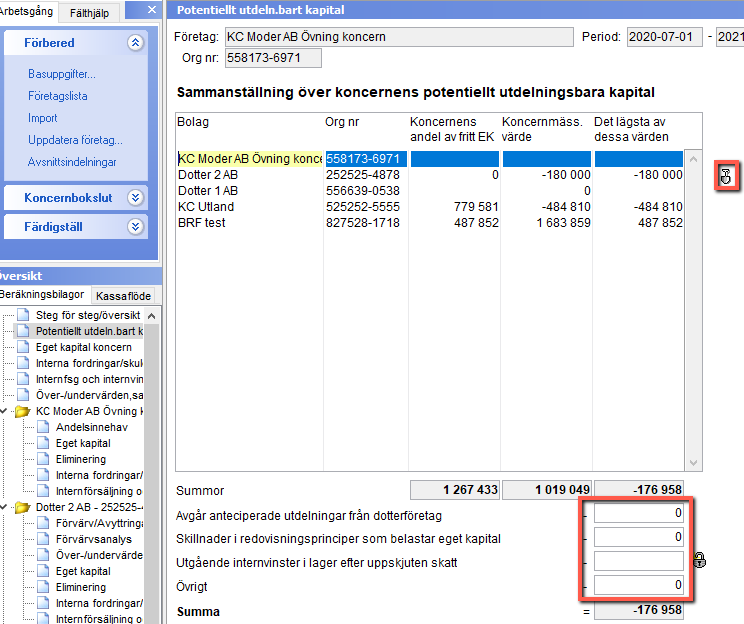Open the Beräkningsbilagor tab
The width and height of the screenshot is (744, 624).
(42, 294)
